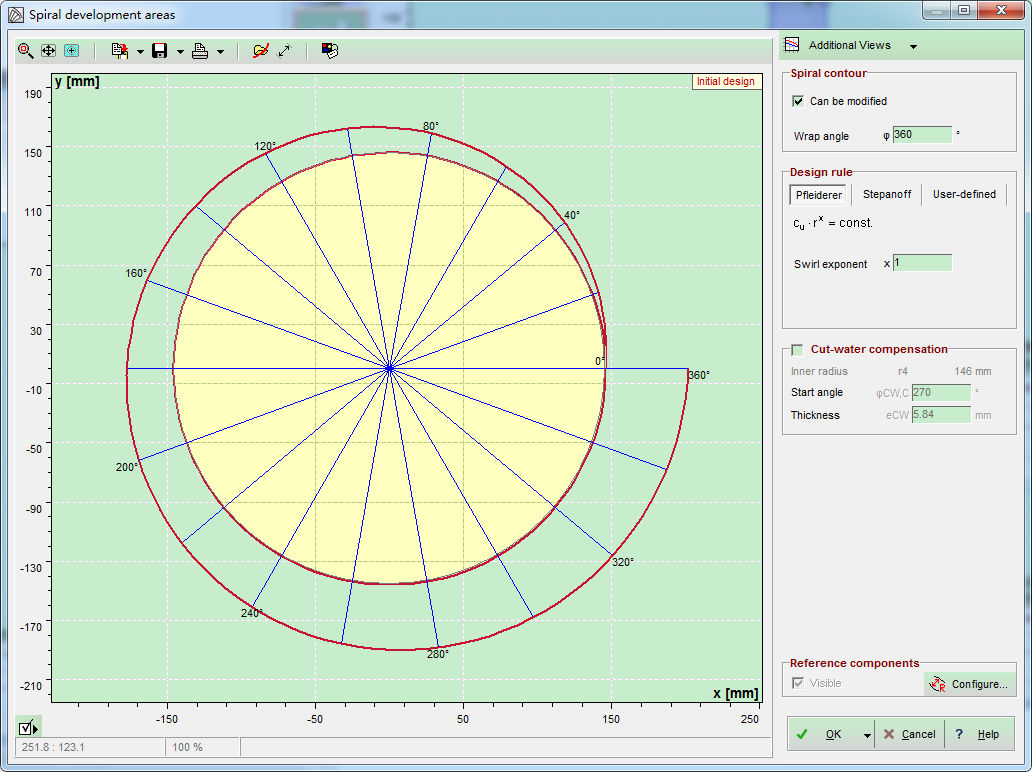Click the Configure reference components button

pos(969,684)
